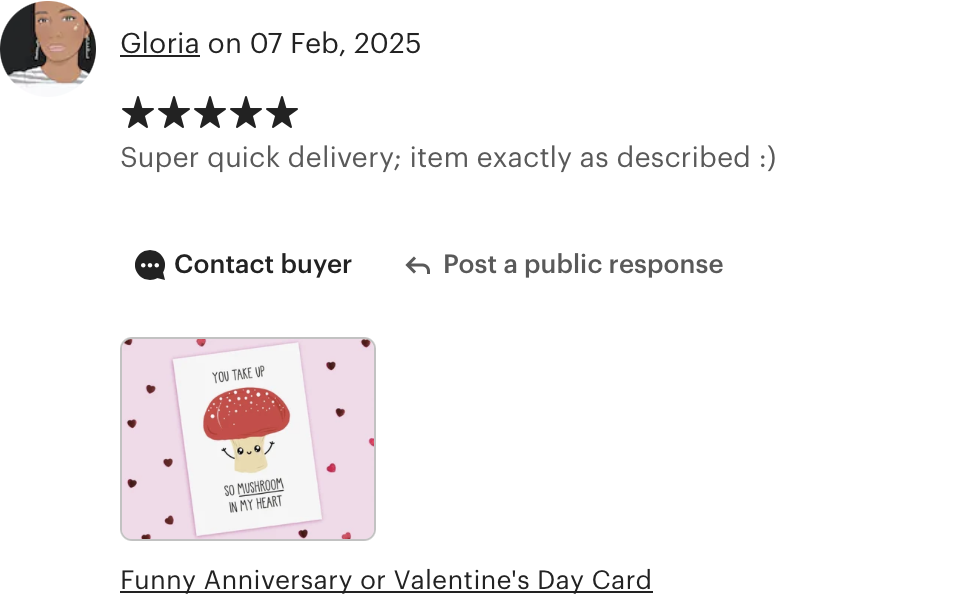974x600 pixels.
Task: Choose Post a public response
Action: point(583,265)
